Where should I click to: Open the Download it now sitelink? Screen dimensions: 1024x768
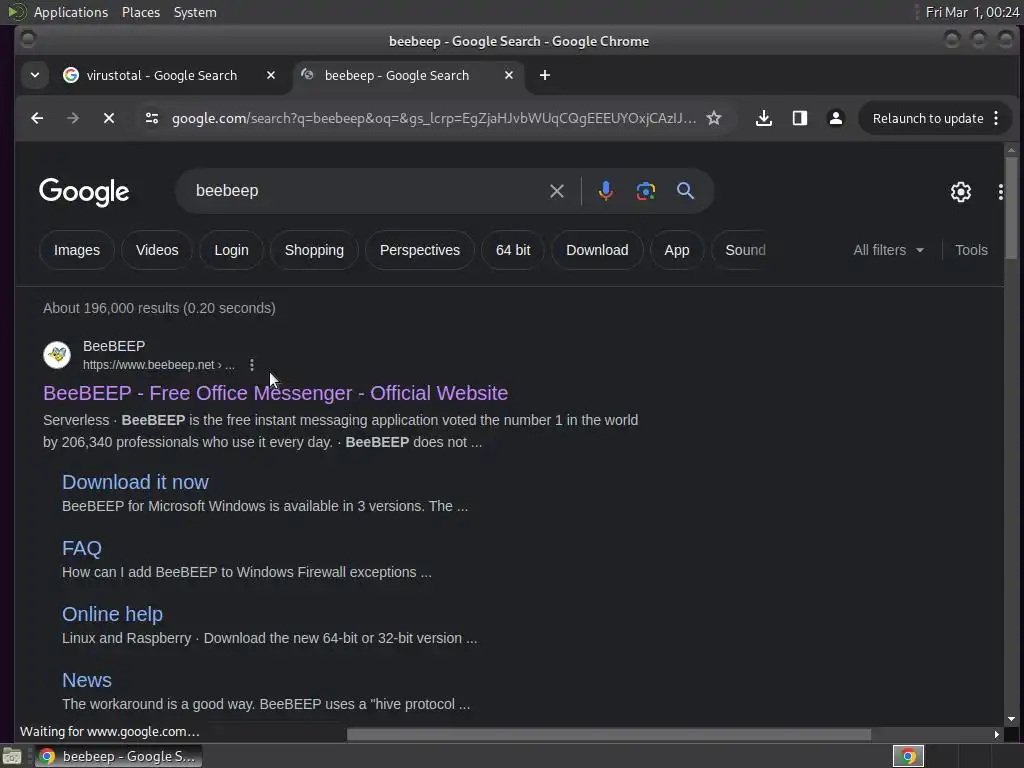point(135,482)
